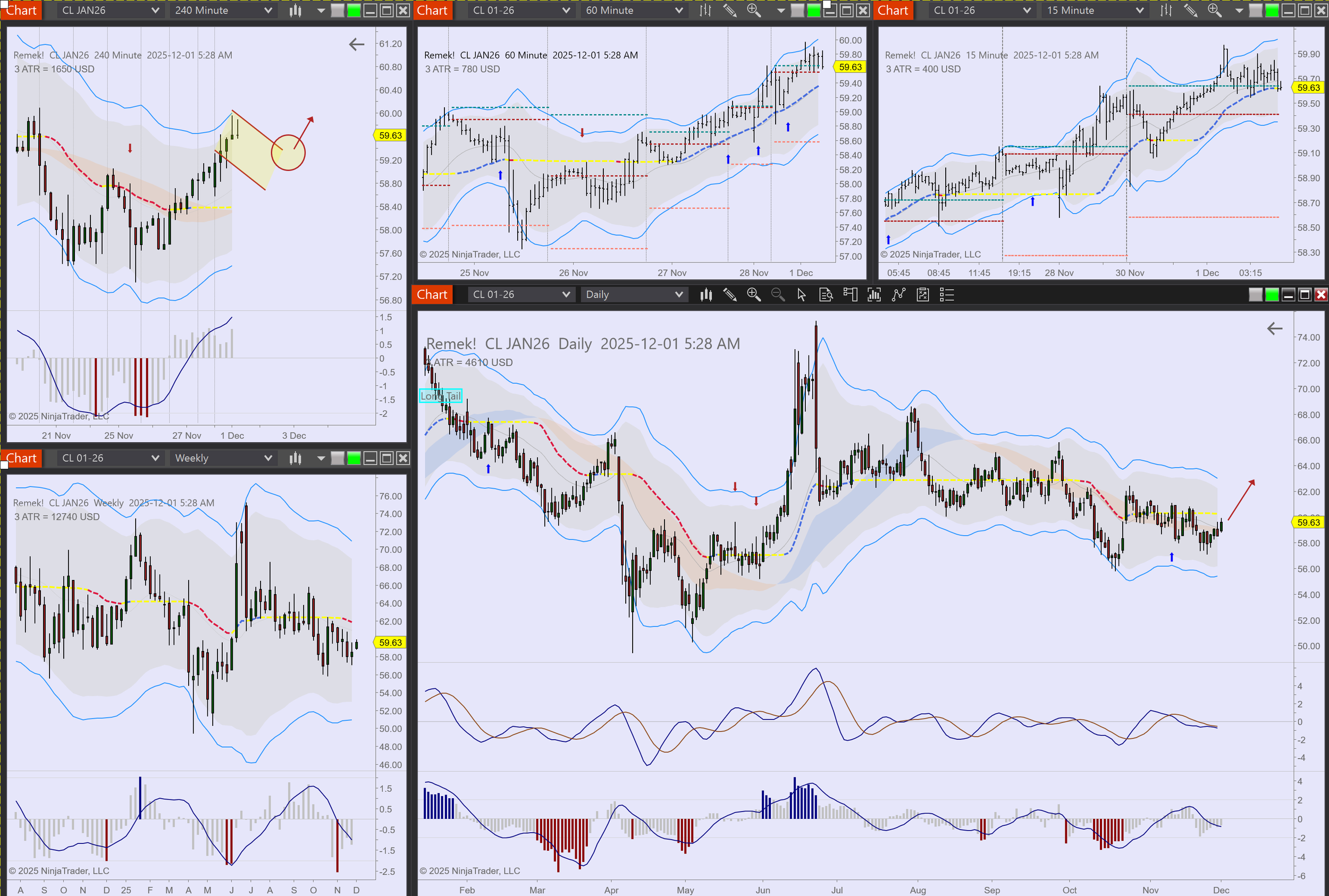Viewport: 1329px width, 896px height.
Task: Click back arrow on Daily chart
Action: click(x=1275, y=328)
